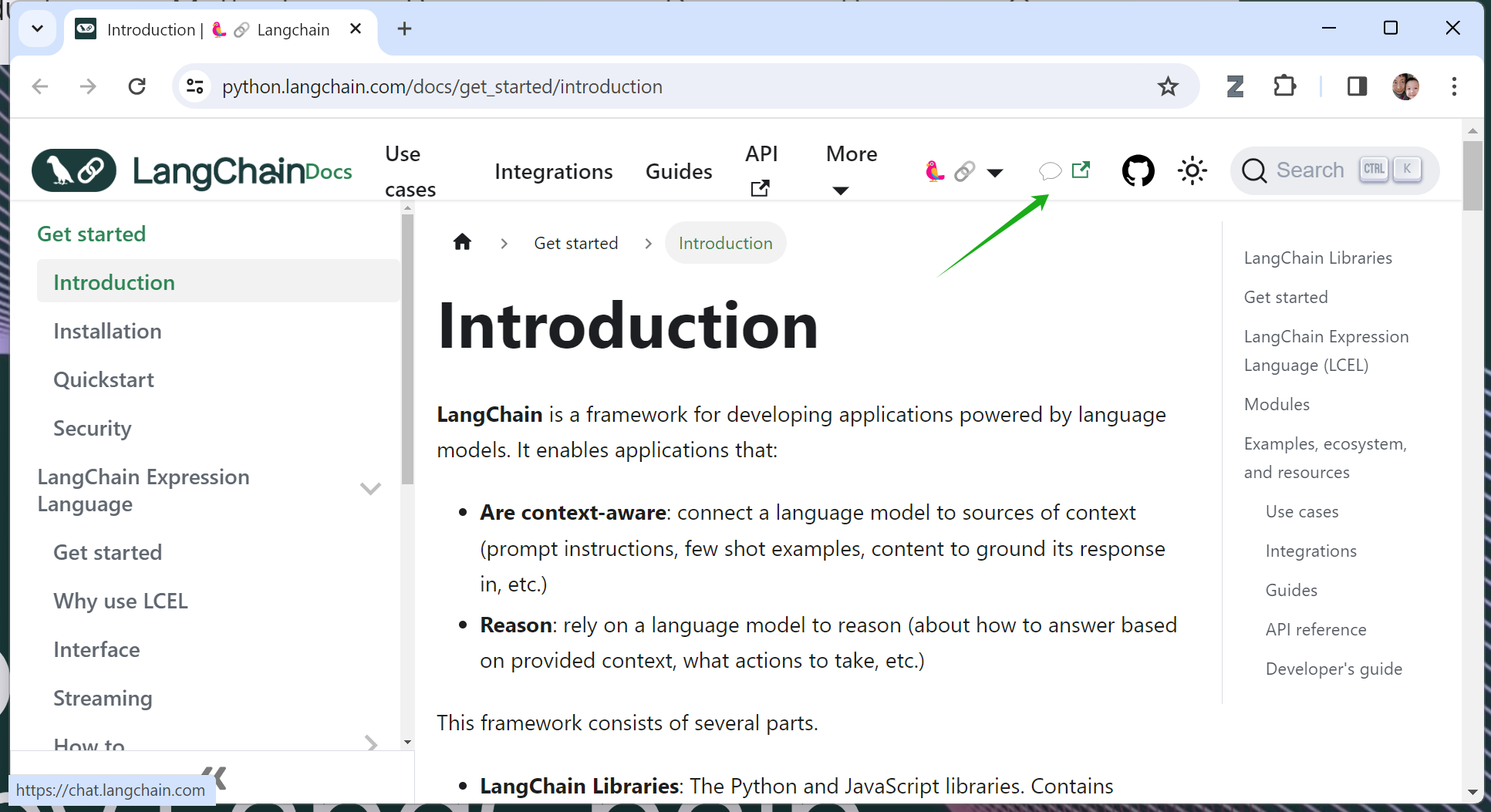The image size is (1491, 812).
Task: Click the LangChain parrot logo
Action: point(74,170)
